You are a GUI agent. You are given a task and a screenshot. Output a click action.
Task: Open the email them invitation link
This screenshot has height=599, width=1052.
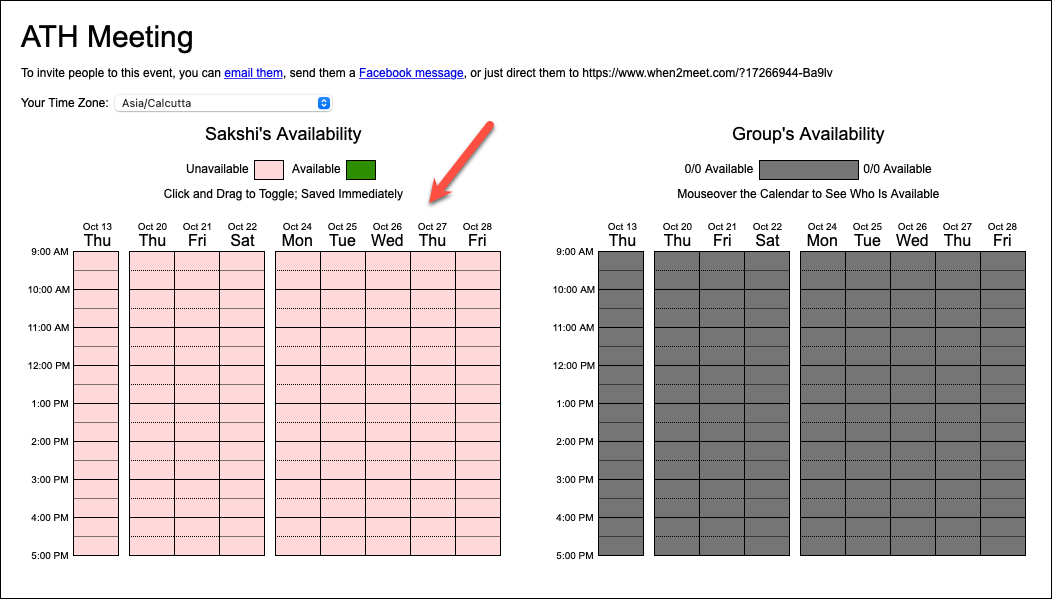point(253,72)
